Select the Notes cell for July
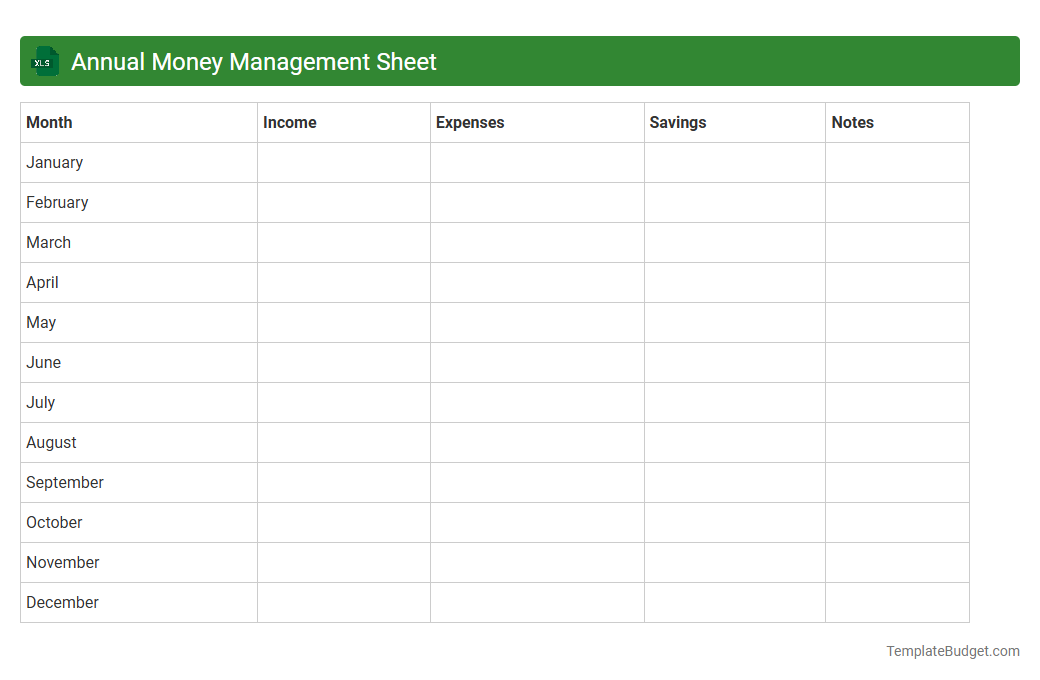This screenshot has height=680, width=1040. (x=896, y=402)
